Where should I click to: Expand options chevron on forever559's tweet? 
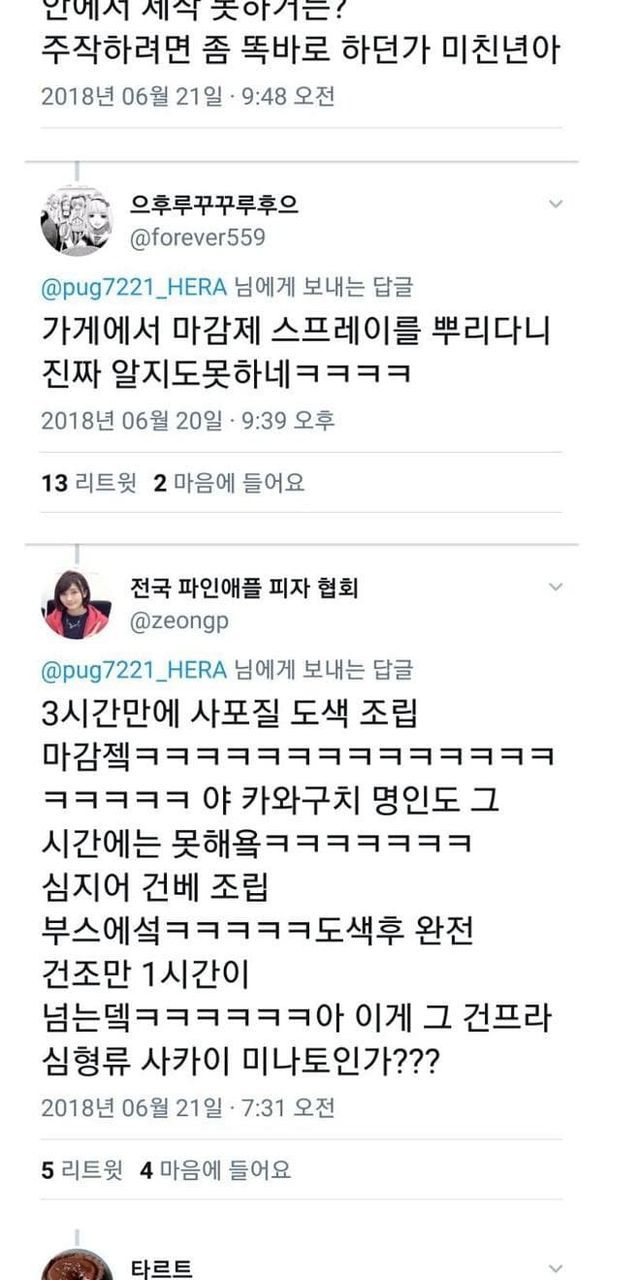click(556, 204)
